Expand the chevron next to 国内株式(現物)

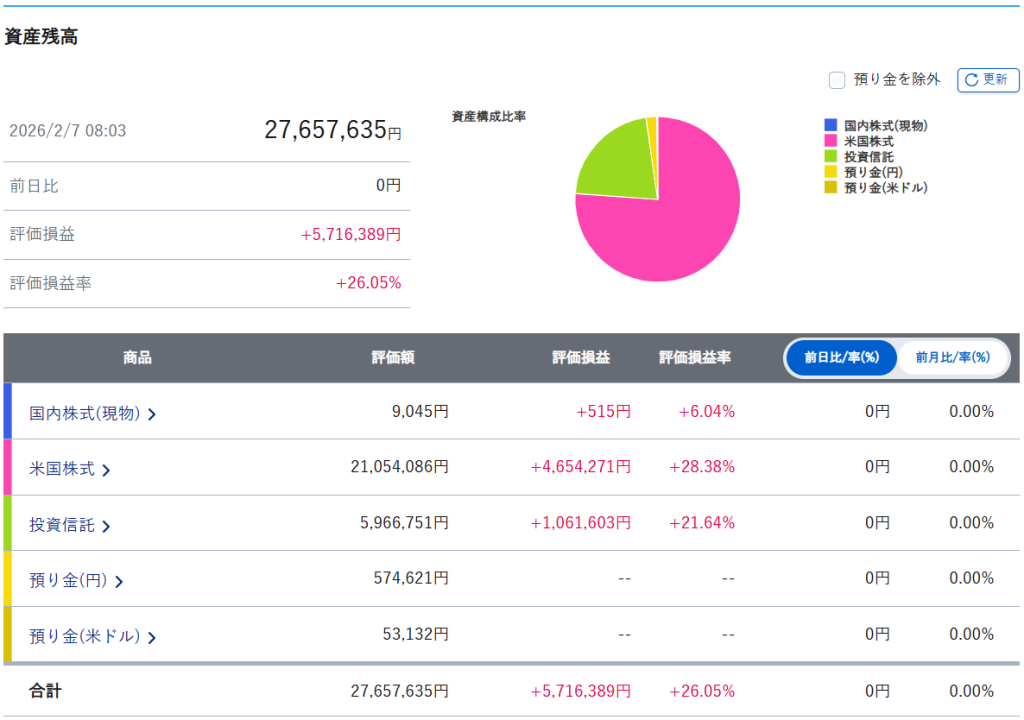pyautogui.click(x=152, y=413)
